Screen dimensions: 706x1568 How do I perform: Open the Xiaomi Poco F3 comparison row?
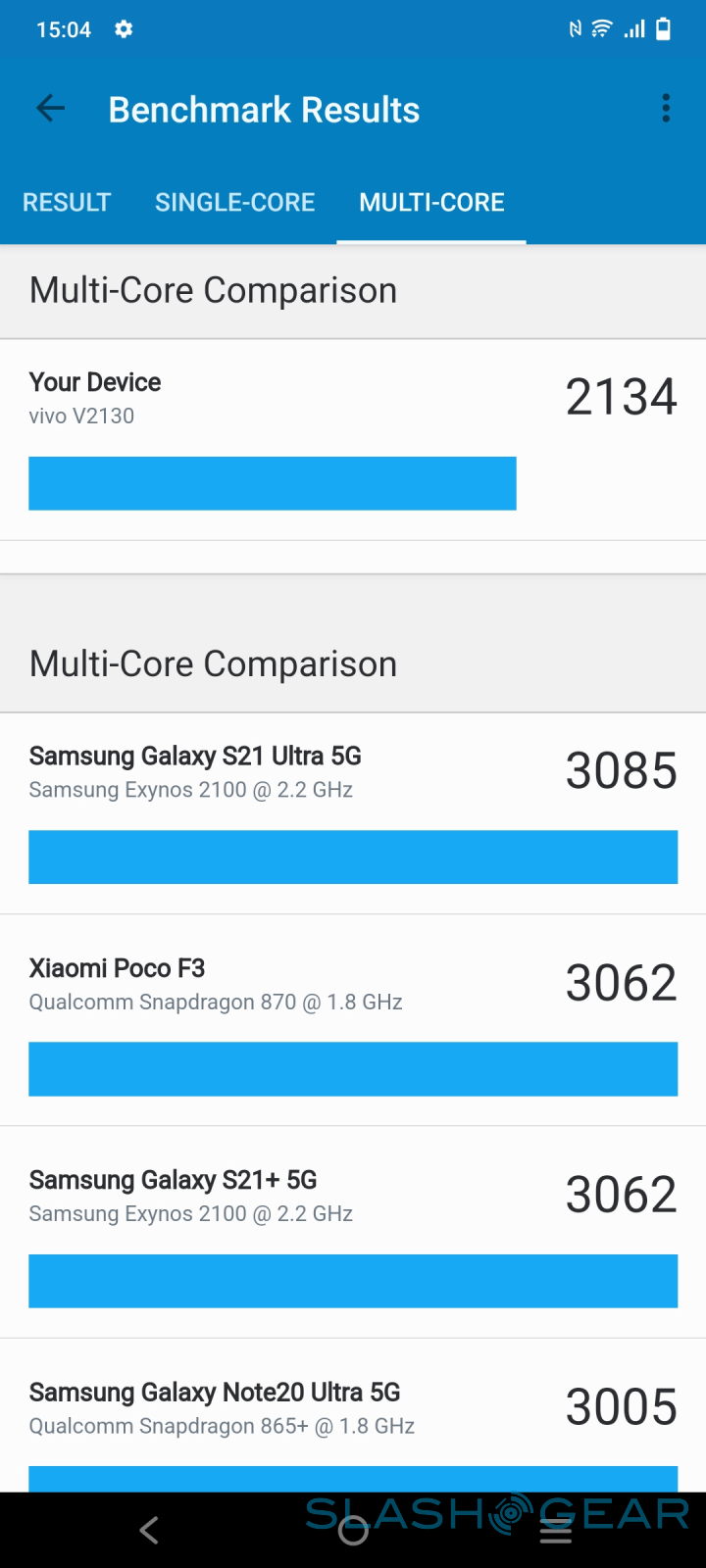[x=353, y=1025]
